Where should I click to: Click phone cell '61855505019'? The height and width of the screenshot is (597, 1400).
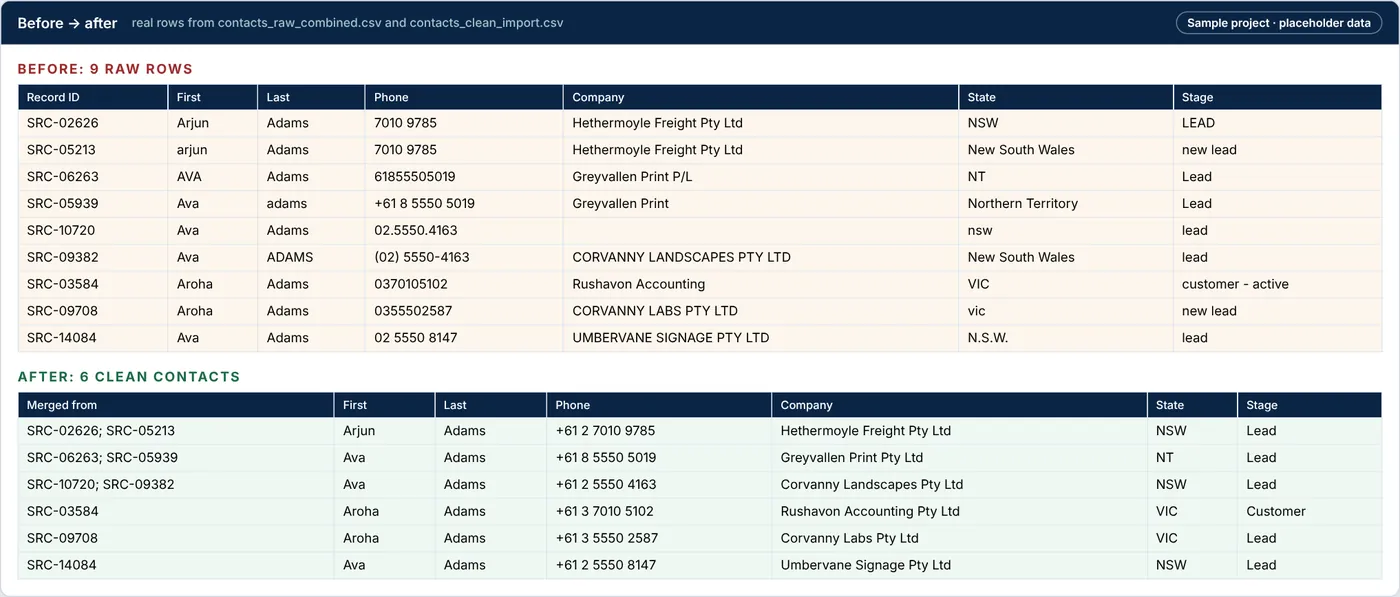[x=465, y=177]
